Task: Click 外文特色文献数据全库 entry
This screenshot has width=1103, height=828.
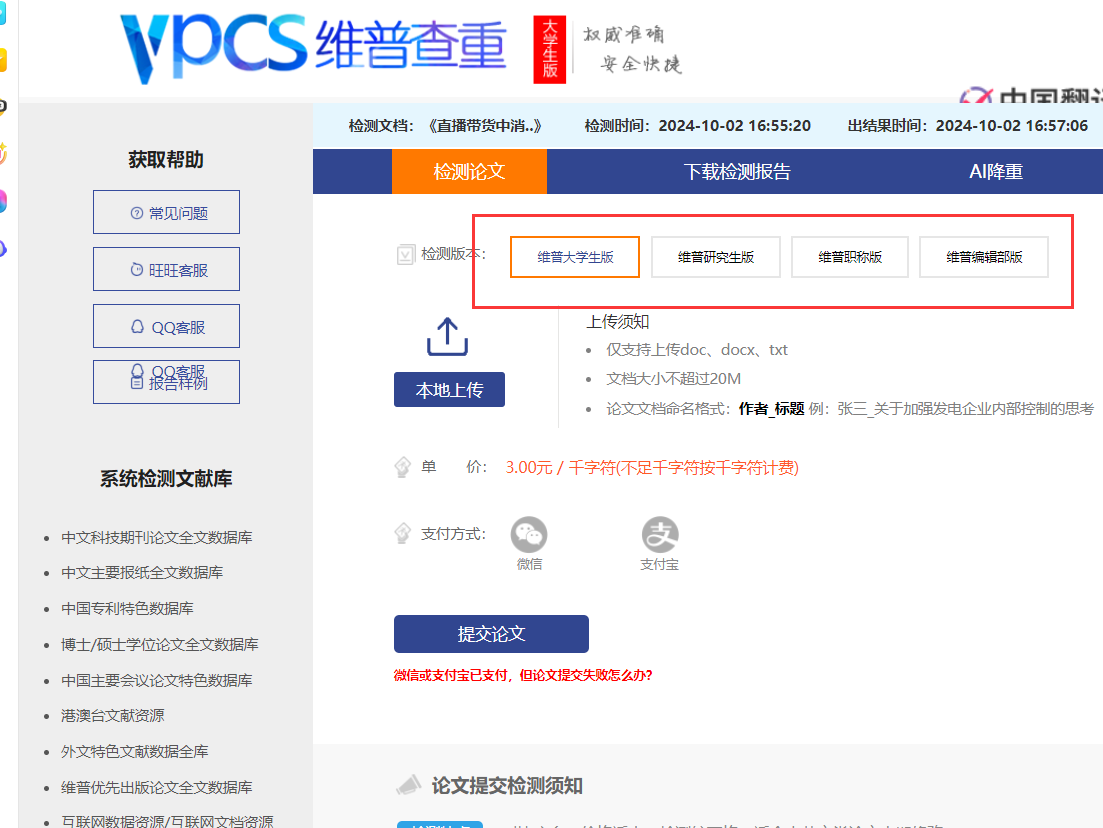Action: click(134, 751)
